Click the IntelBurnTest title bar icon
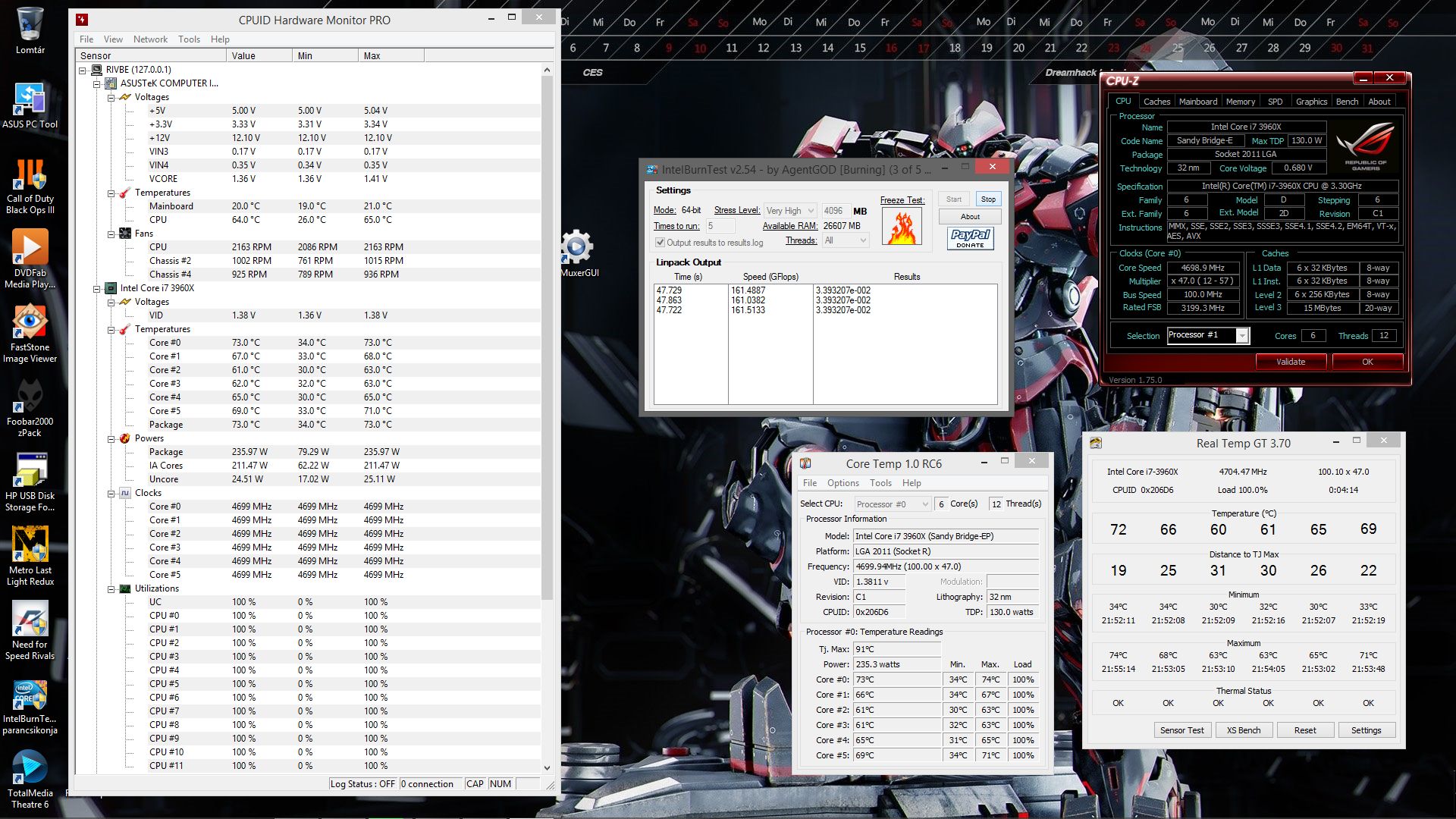The height and width of the screenshot is (819, 1456). 652,170
